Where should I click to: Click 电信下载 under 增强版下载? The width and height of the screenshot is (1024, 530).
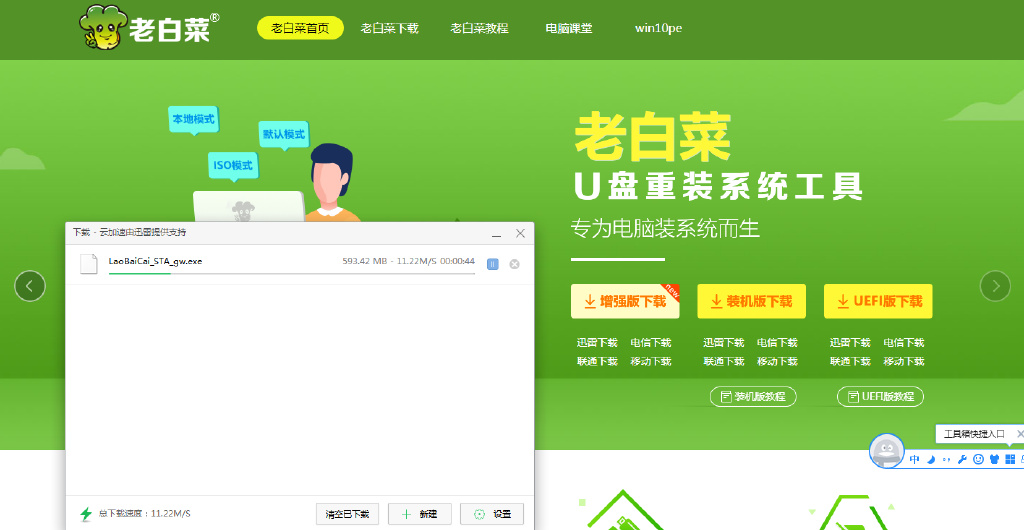(651, 343)
